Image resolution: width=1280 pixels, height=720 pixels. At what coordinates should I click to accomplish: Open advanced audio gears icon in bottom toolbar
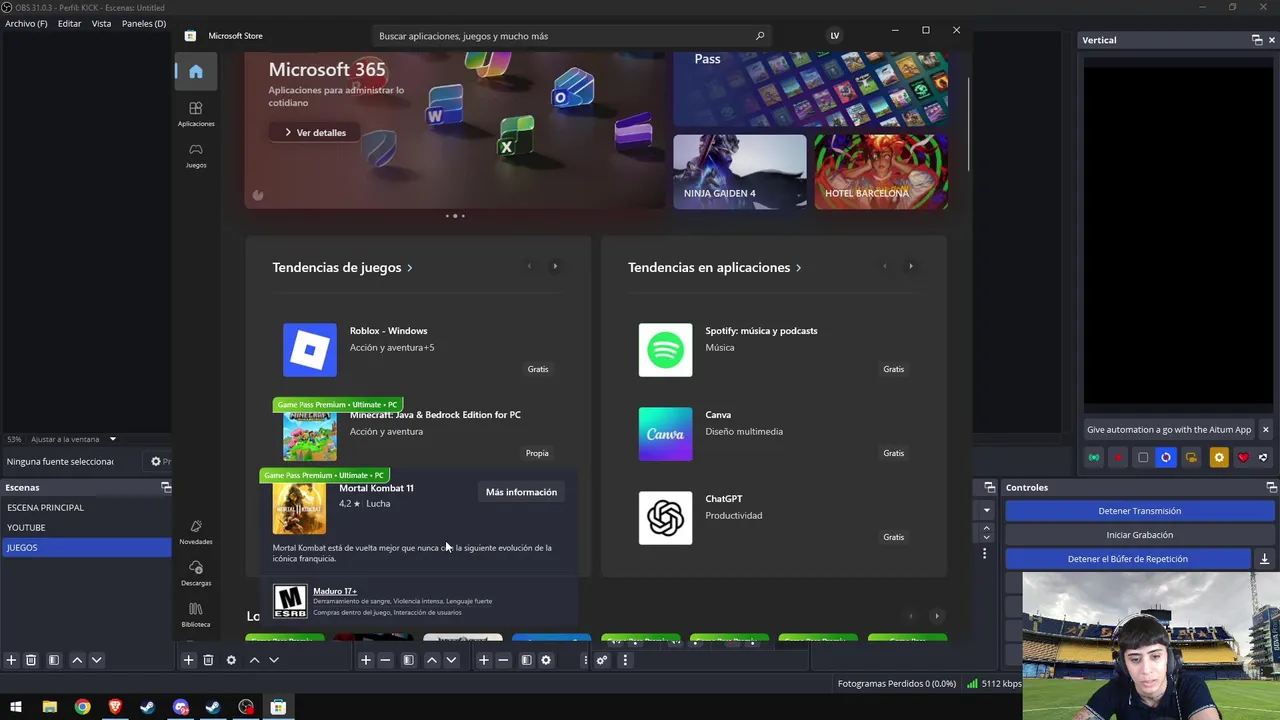click(x=601, y=660)
